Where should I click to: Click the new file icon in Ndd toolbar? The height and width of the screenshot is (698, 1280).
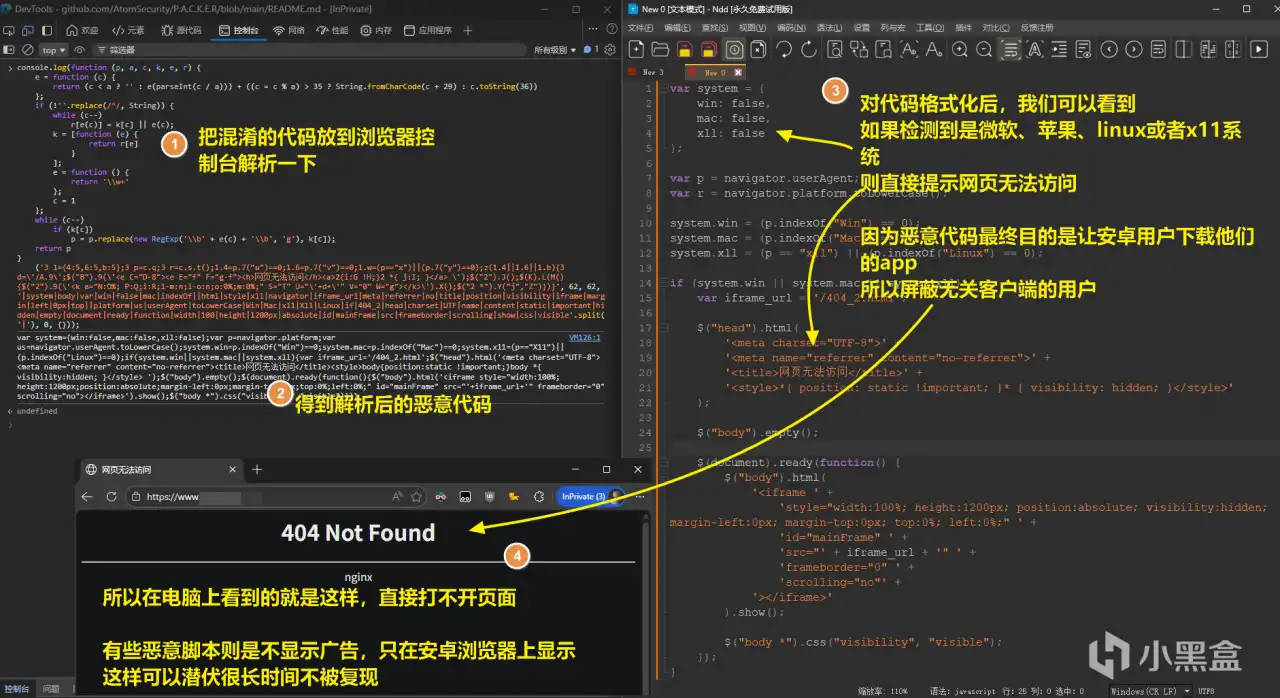click(636, 49)
